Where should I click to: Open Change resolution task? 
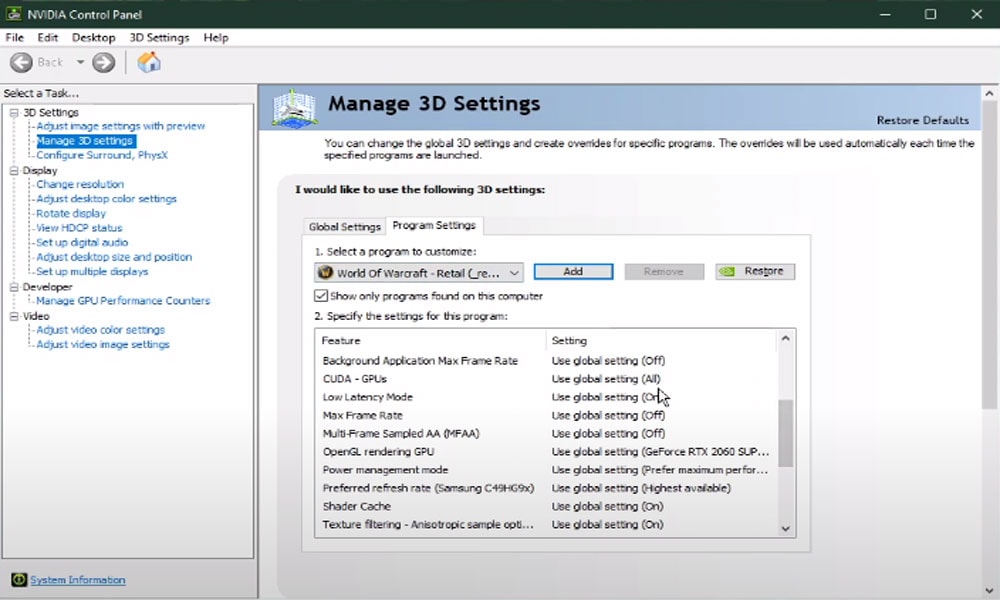[80, 184]
